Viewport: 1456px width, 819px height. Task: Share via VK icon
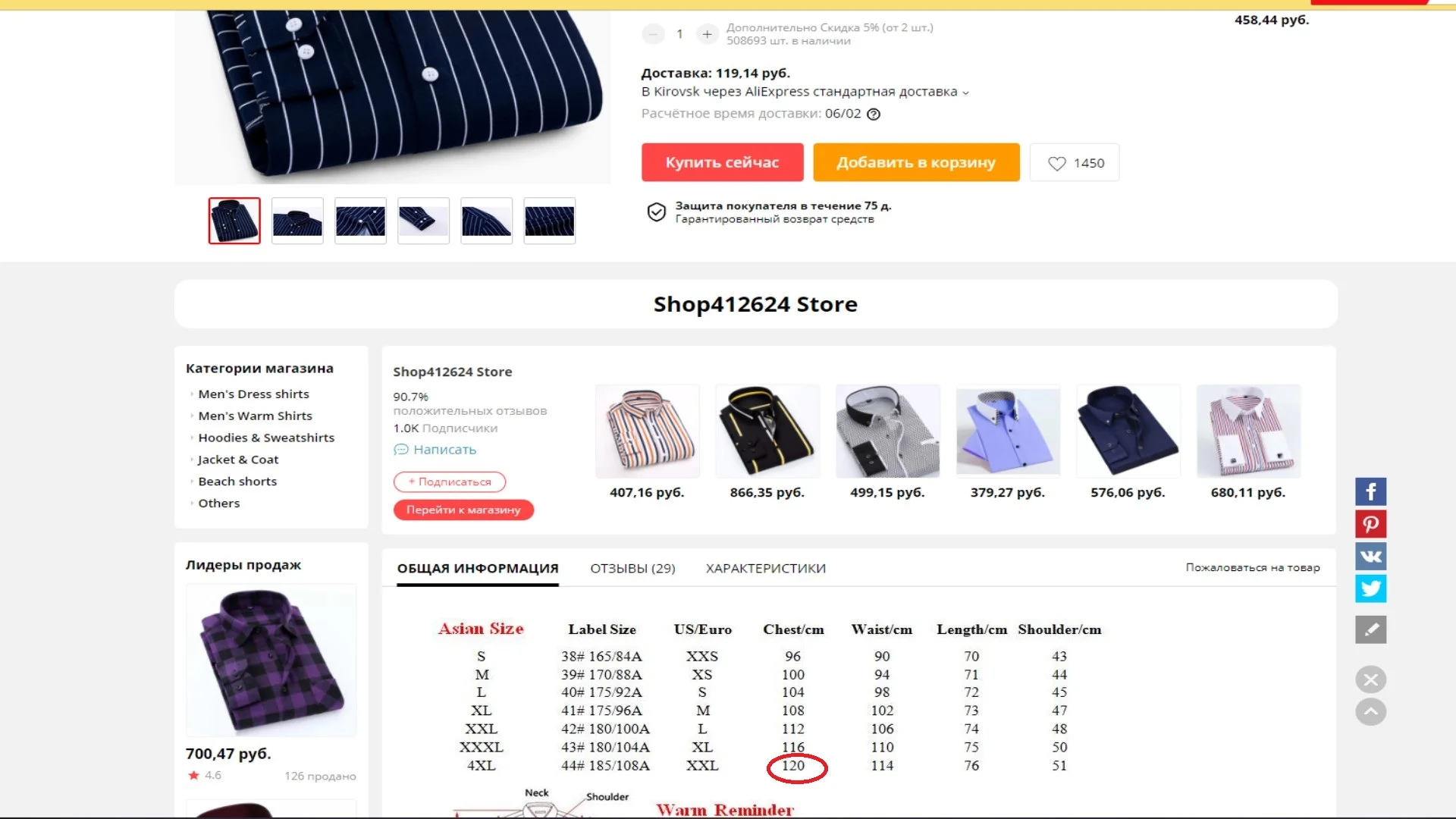coord(1370,556)
